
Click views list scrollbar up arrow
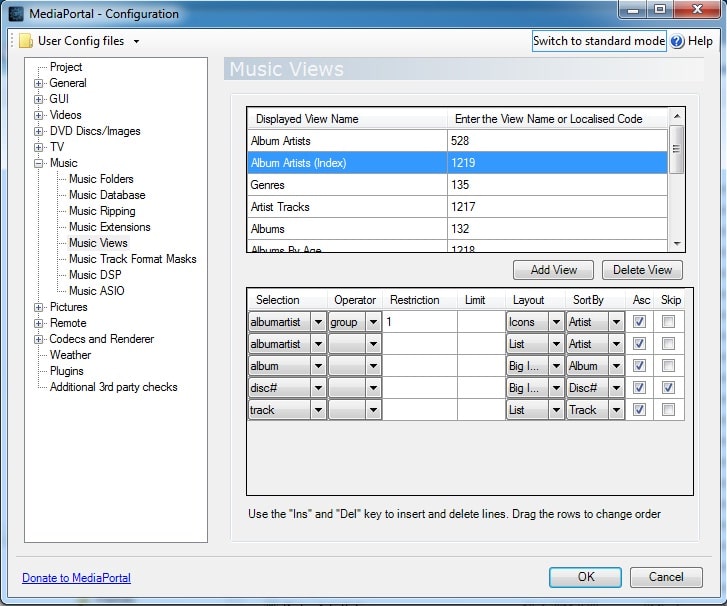coord(677,116)
